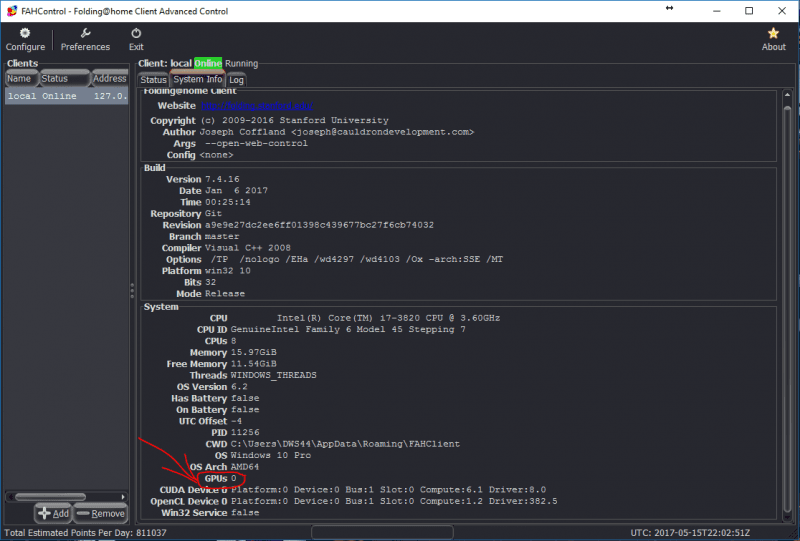Click the Memory value 15.97GiB

pos(254,352)
